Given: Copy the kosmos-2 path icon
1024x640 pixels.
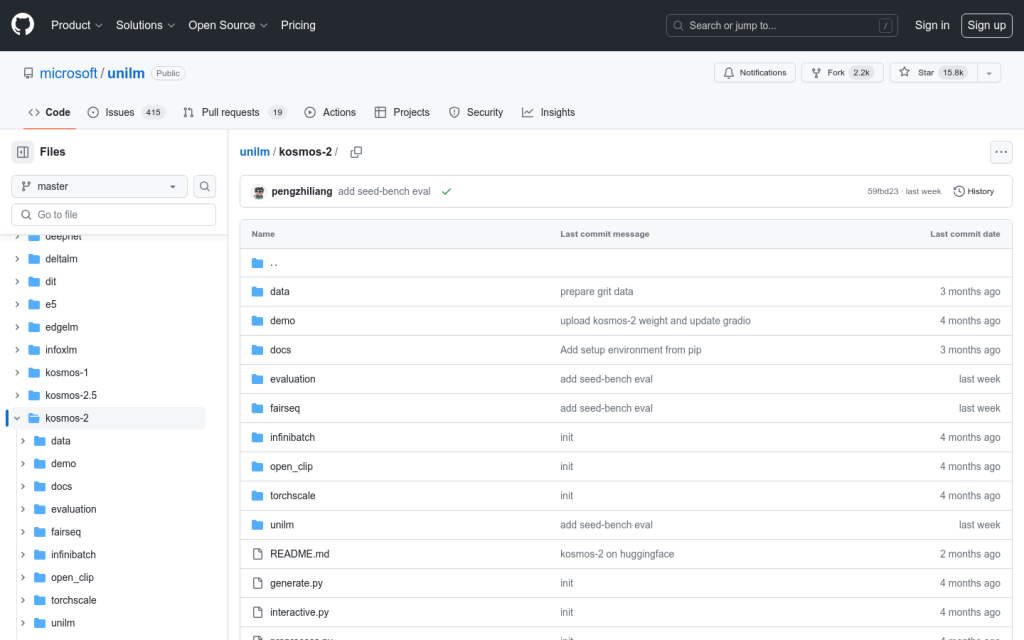Looking at the screenshot, I should pyautogui.click(x=356, y=152).
